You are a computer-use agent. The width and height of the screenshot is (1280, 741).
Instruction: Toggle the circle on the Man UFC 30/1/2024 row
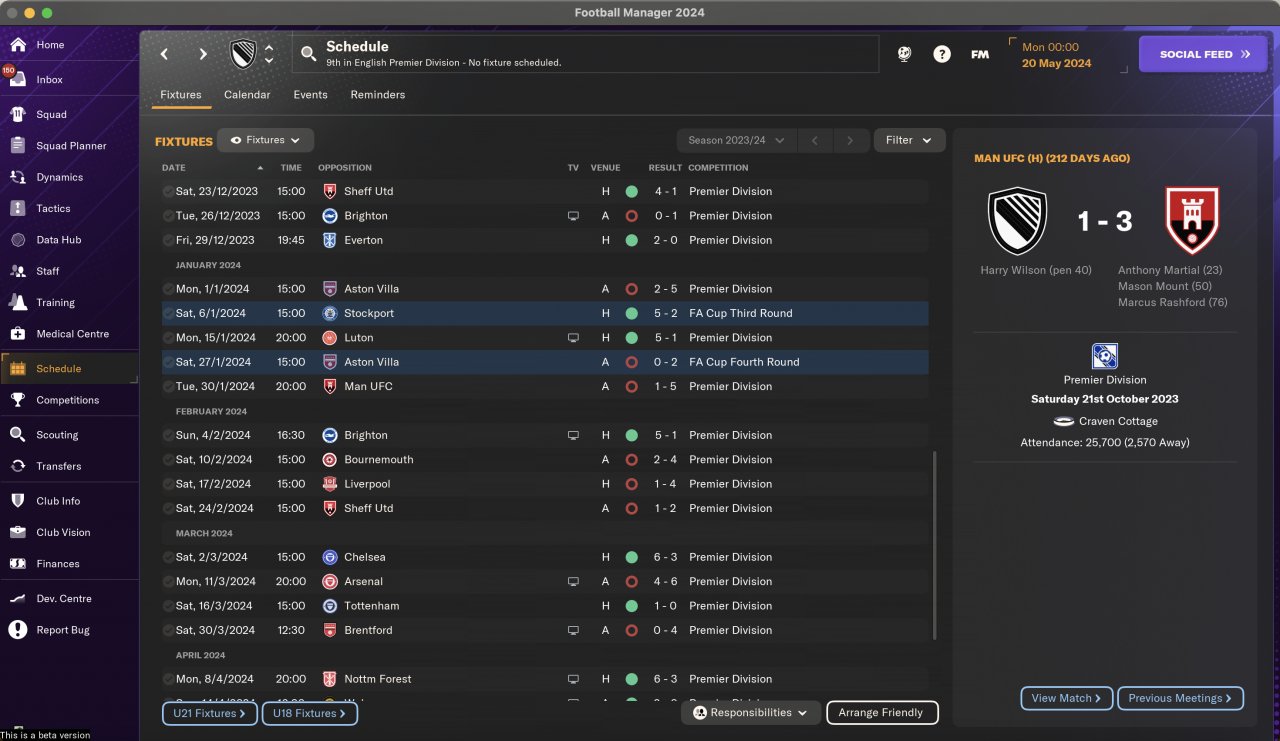168,387
